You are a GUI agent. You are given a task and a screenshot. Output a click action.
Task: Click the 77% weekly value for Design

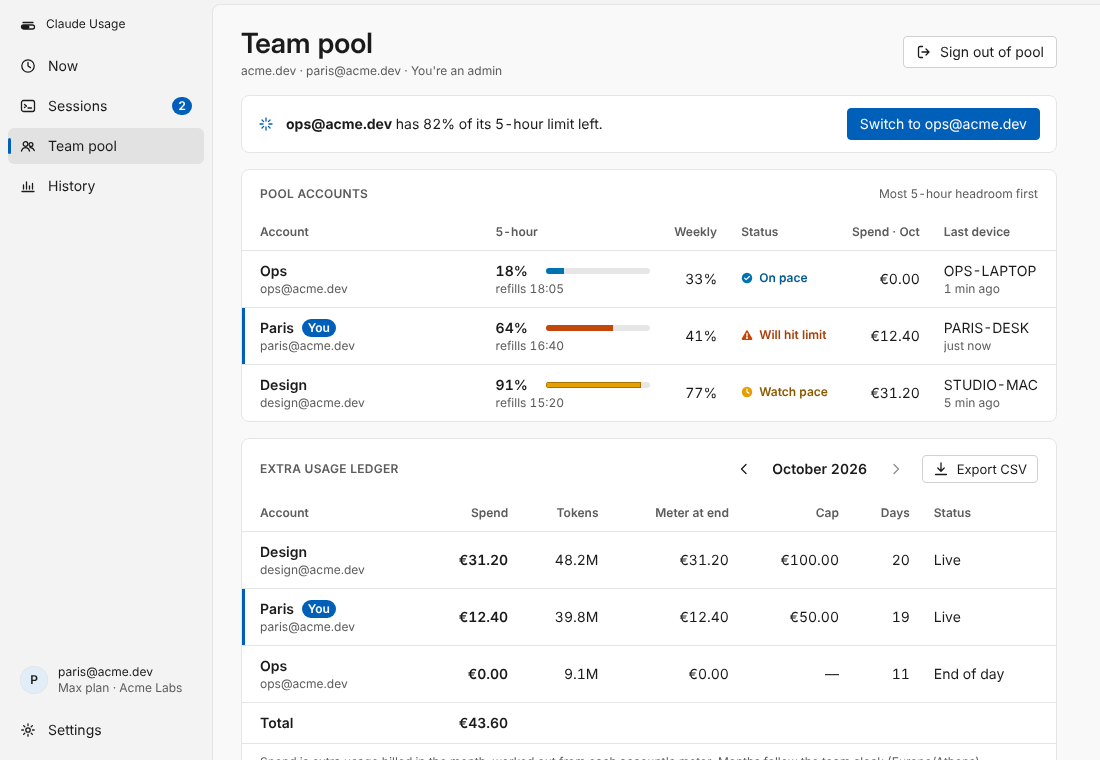coord(701,393)
